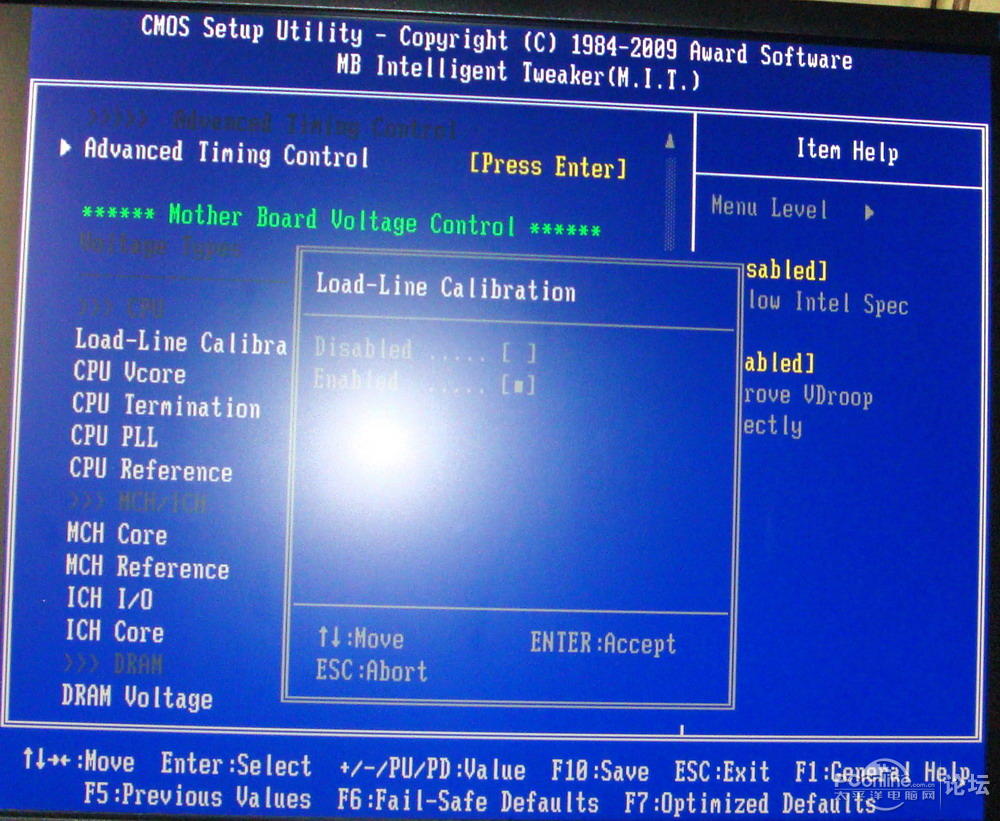
Task: Click F7:Optimized Defaults in the footer
Action: [x=738, y=803]
